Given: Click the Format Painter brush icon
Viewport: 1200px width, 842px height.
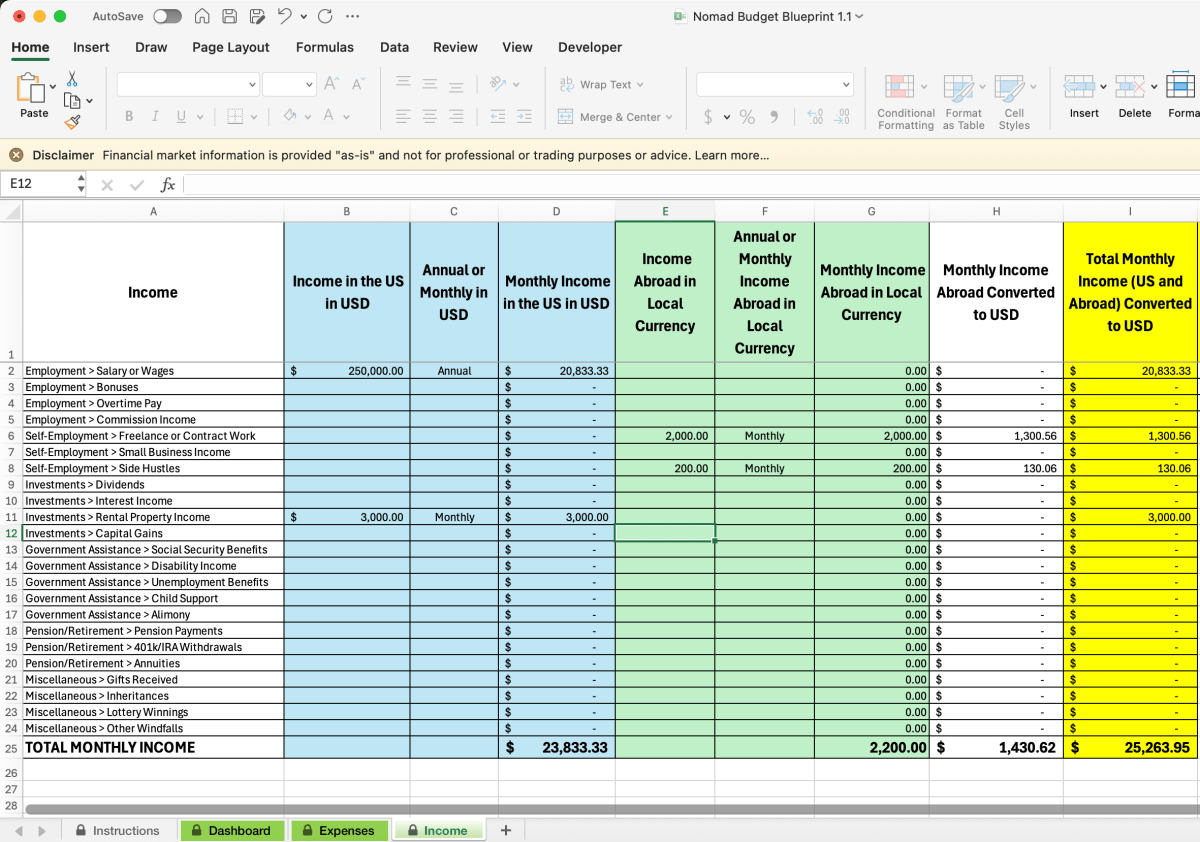Looking at the screenshot, I should point(72,122).
